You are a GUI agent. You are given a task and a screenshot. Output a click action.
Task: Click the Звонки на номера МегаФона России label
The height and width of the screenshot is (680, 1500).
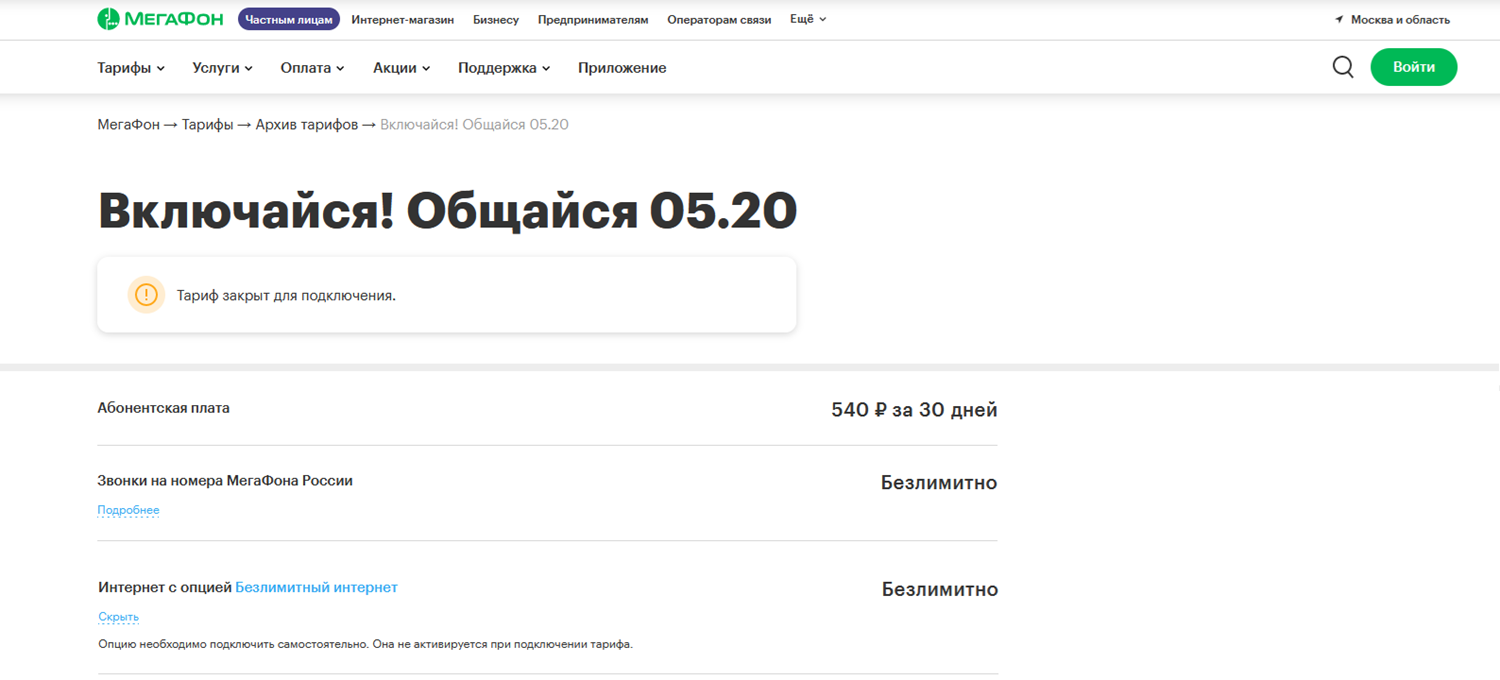[225, 480]
